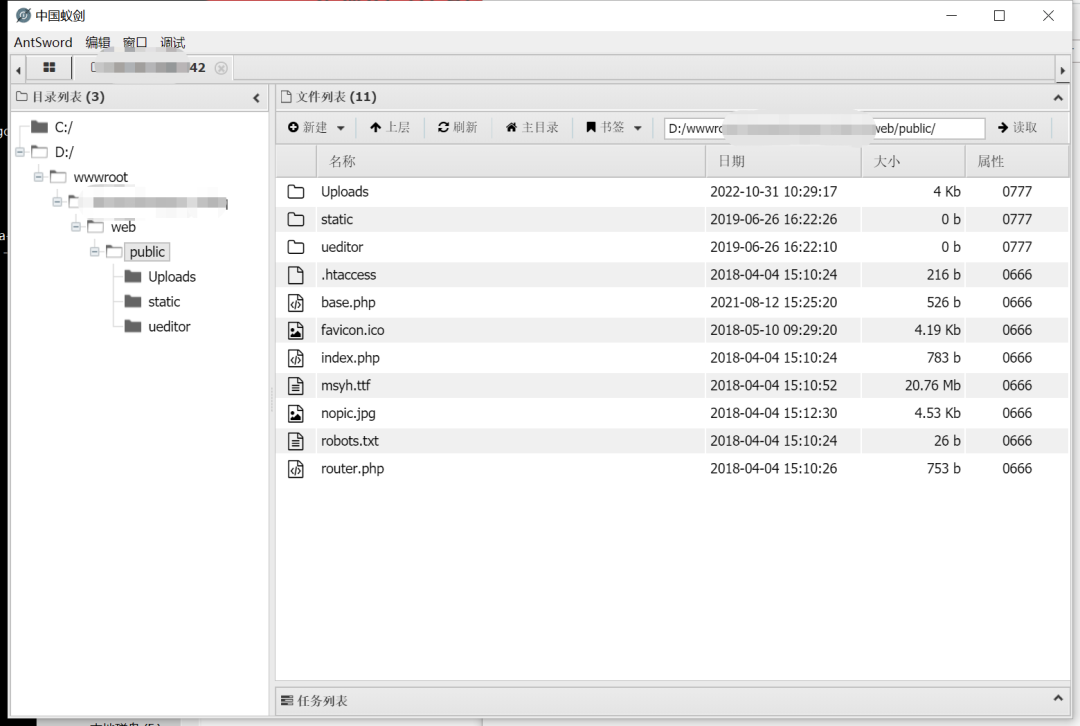Go to home directory via the 主目录 icon
The image size is (1080, 726).
click(511, 127)
